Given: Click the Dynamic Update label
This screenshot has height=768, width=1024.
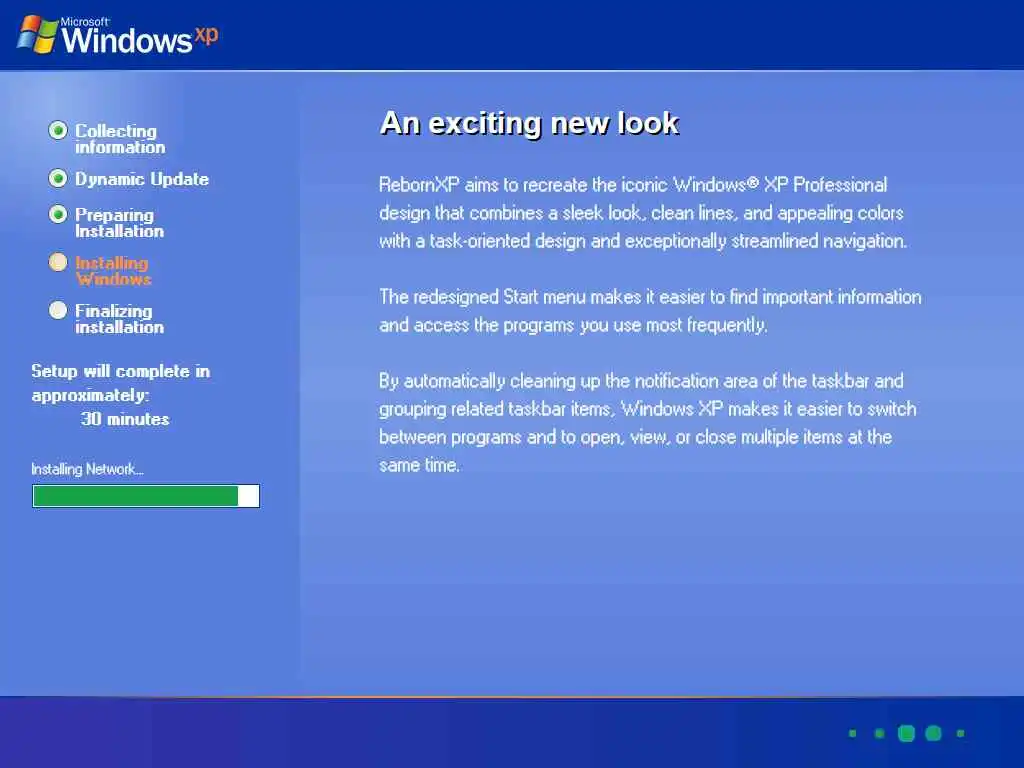Looking at the screenshot, I should (142, 179).
